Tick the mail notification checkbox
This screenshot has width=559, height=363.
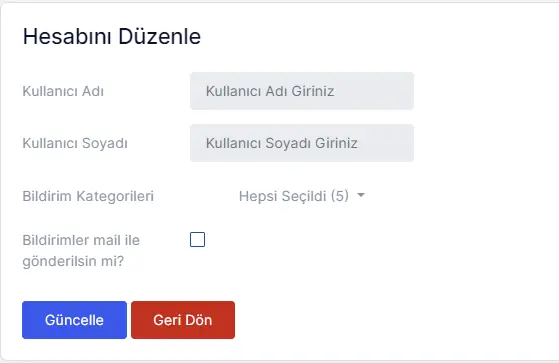198,240
